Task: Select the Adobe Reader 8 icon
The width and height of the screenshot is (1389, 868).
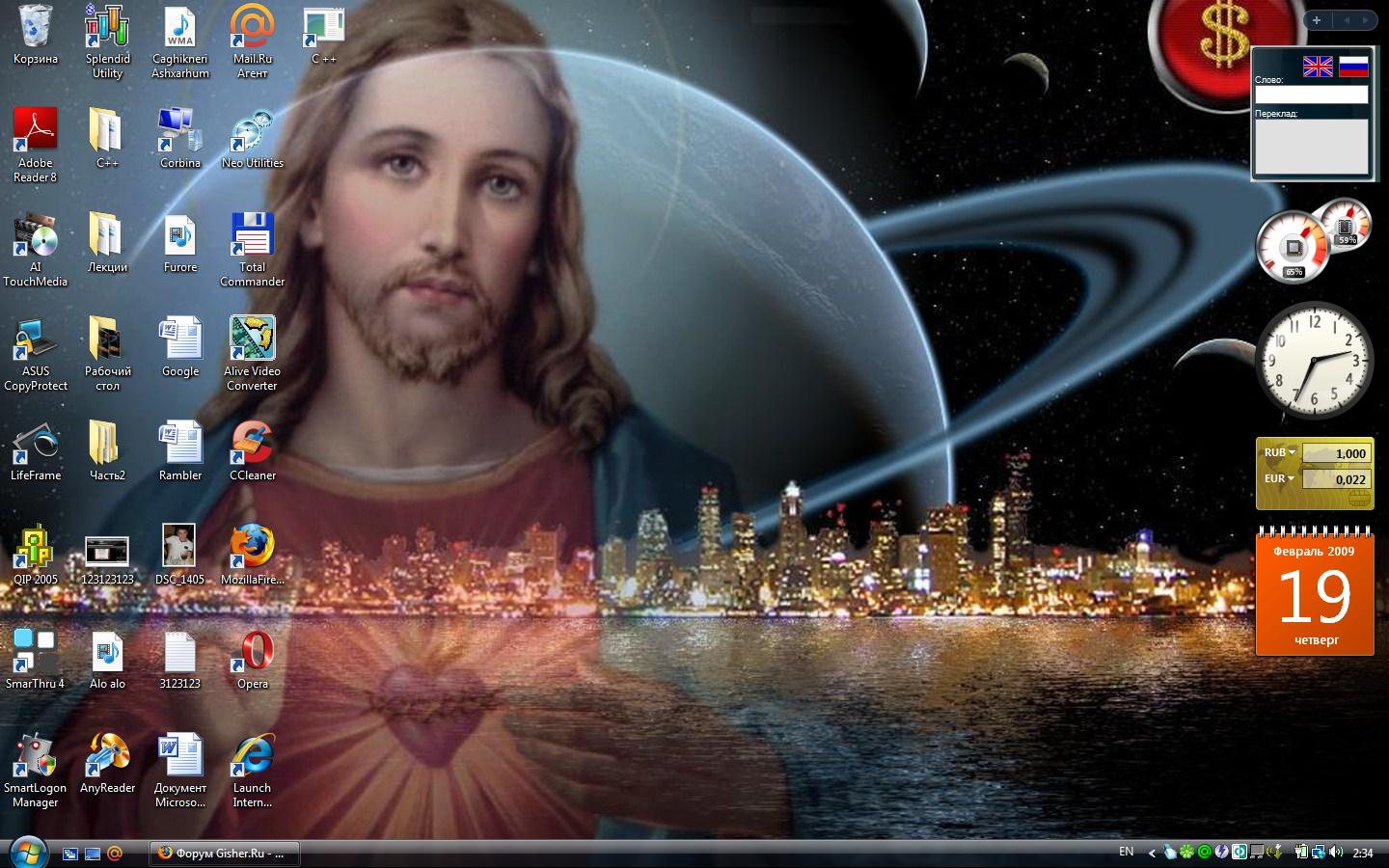Action: tap(36, 131)
